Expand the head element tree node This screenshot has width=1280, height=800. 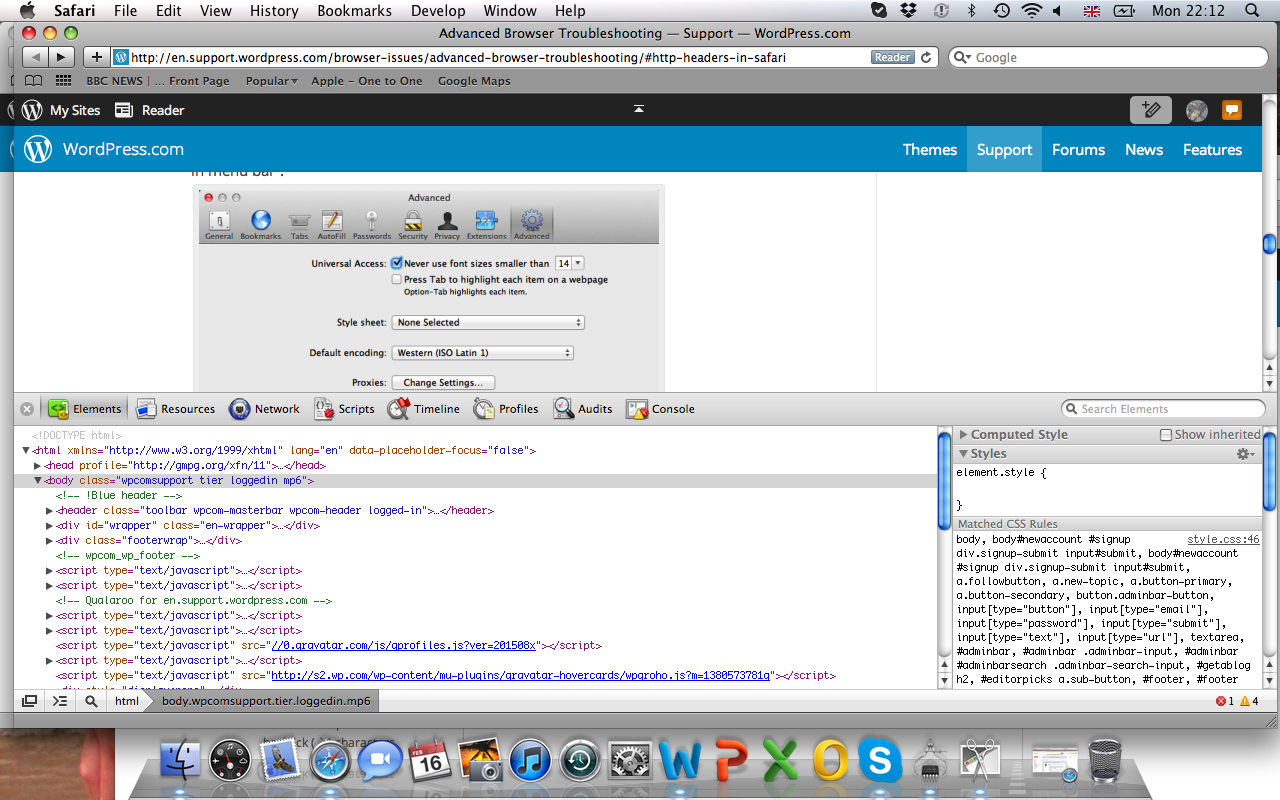click(x=38, y=466)
